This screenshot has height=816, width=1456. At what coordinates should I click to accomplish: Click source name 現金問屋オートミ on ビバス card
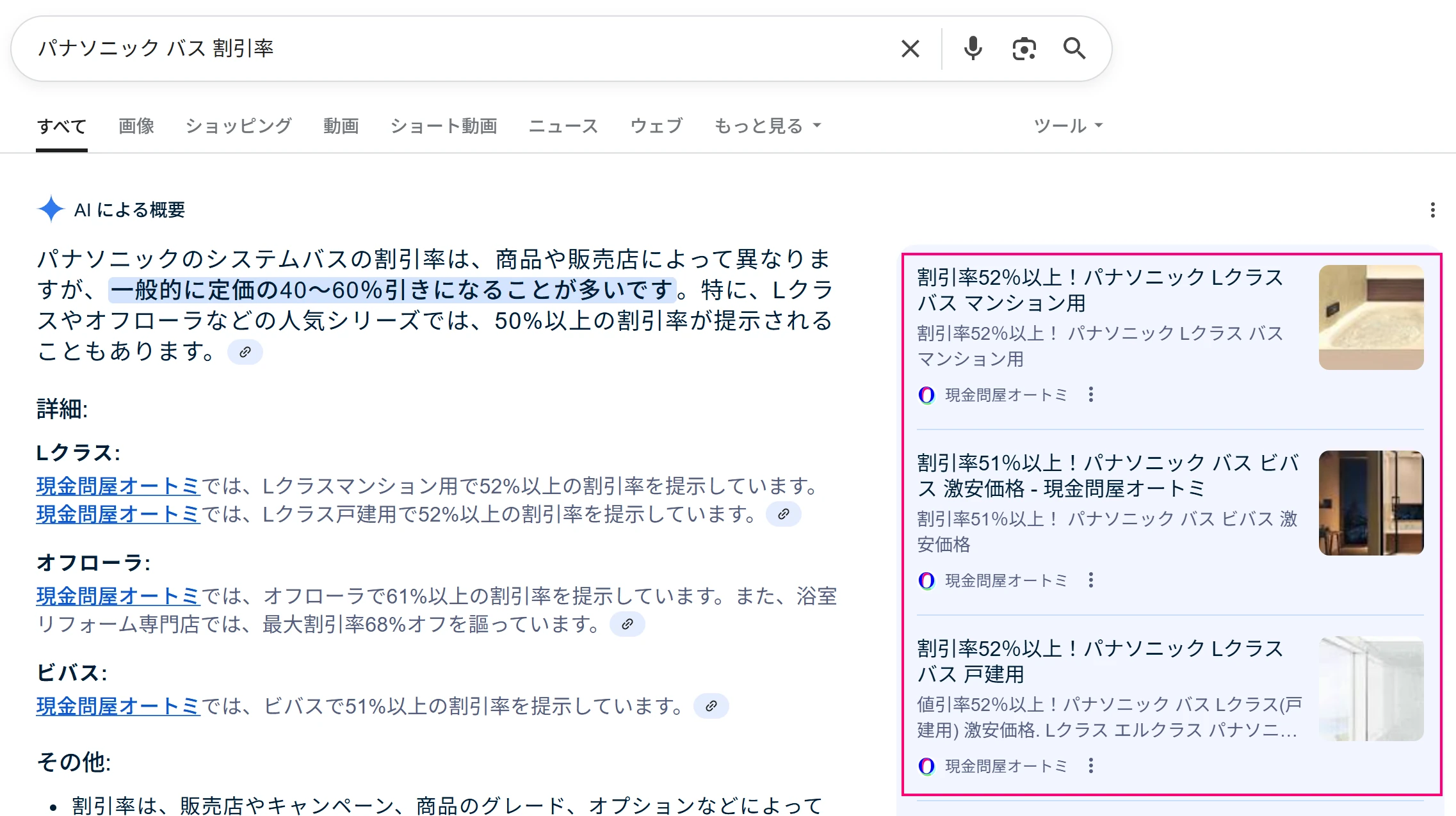pyautogui.click(x=1007, y=580)
